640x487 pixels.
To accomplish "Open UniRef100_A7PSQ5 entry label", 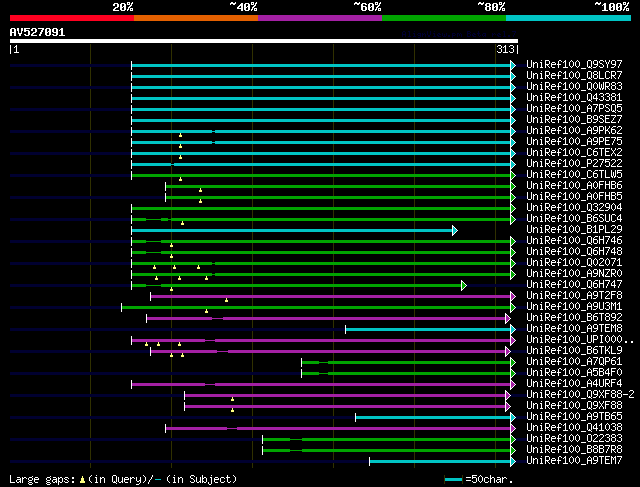I will tap(574, 109).
